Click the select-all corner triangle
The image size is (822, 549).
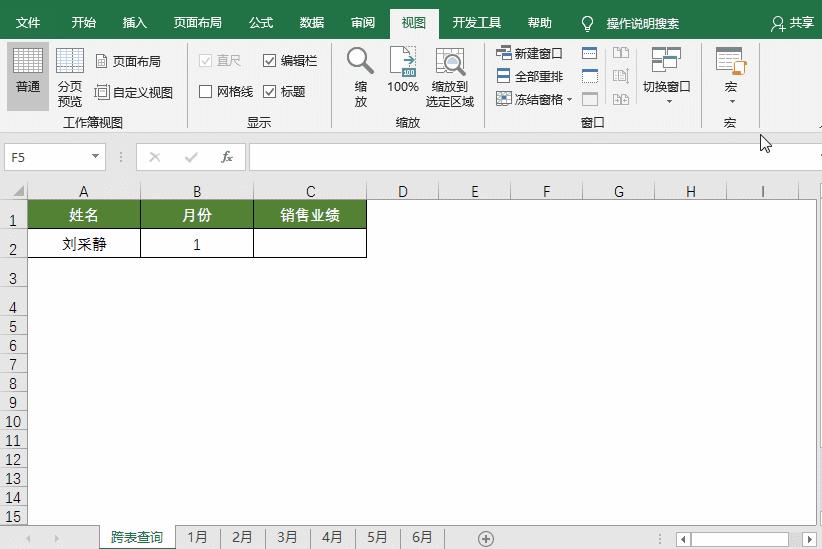(x=18, y=191)
